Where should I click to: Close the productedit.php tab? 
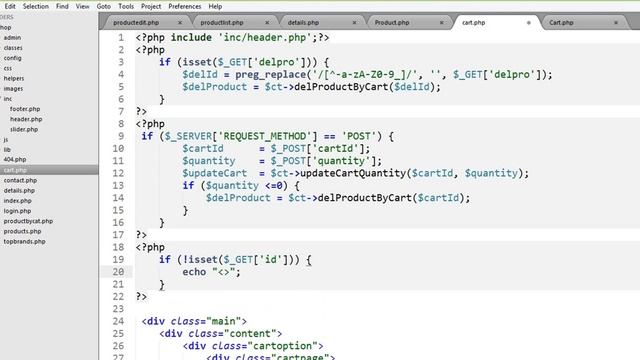(x=180, y=23)
